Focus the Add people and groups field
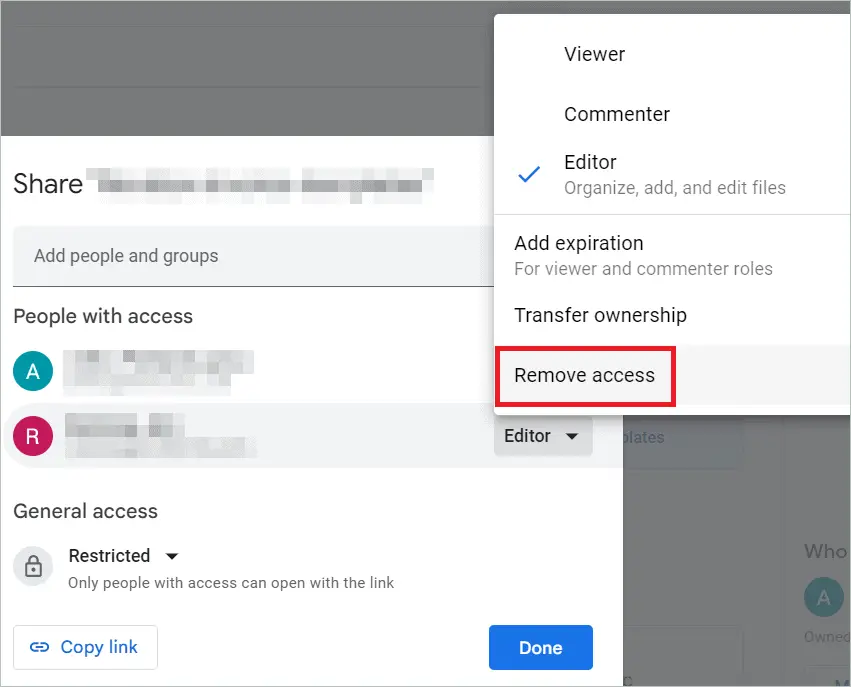The width and height of the screenshot is (851, 687). pyautogui.click(x=250, y=256)
